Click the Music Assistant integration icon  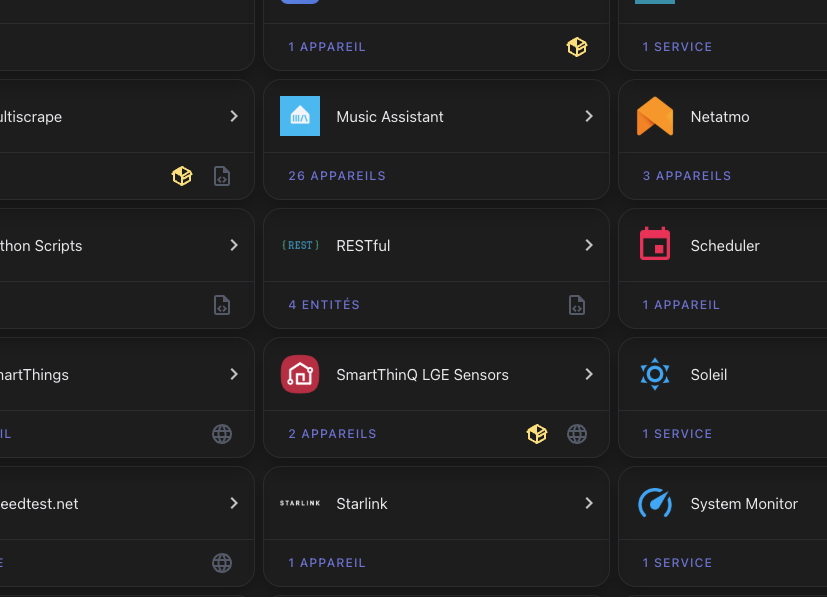coord(300,117)
